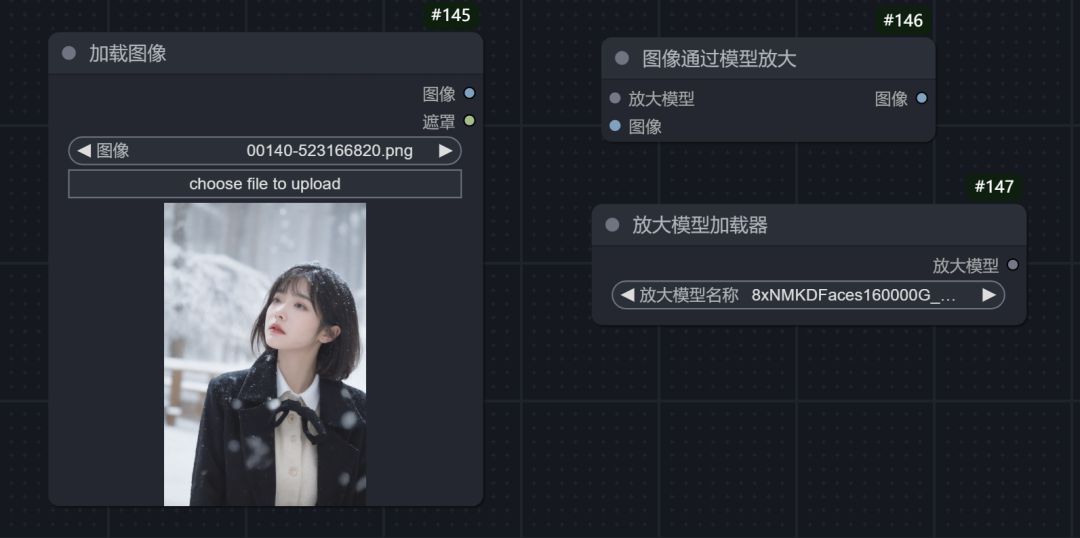Collapse the 加载图像 node via its title dot
The height and width of the screenshot is (538, 1080).
click(69, 53)
